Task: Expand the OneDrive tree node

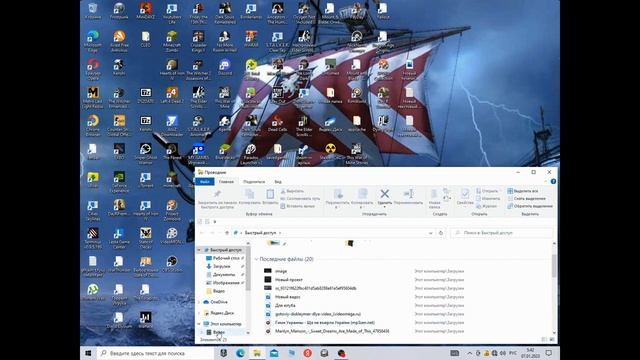Action: (199, 302)
